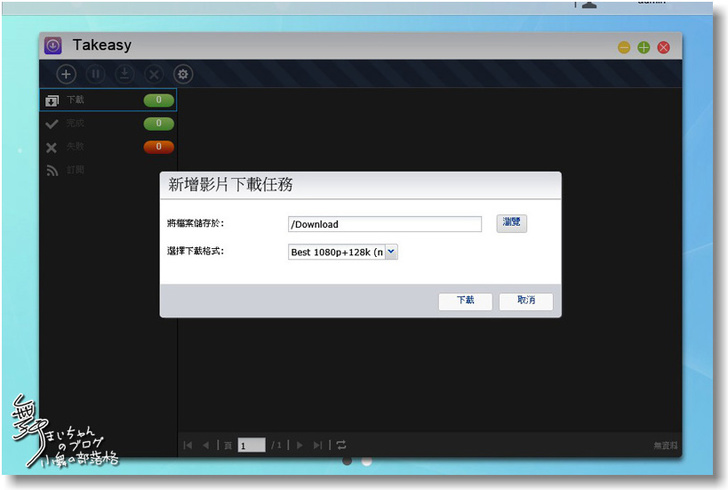Select the 下載 category in the sidebar
Viewport: 728px width, 490px height.
click(108, 100)
